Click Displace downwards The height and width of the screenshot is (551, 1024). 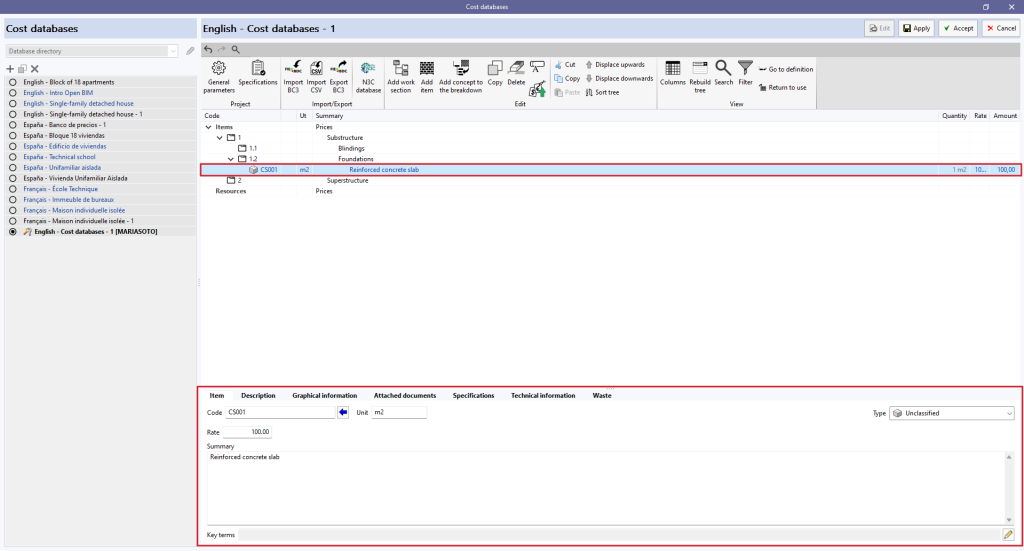619,78
